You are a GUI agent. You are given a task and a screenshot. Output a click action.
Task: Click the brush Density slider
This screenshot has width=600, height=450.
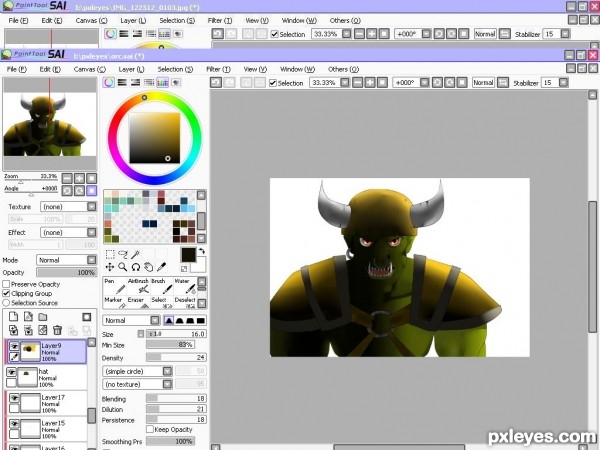click(x=176, y=357)
